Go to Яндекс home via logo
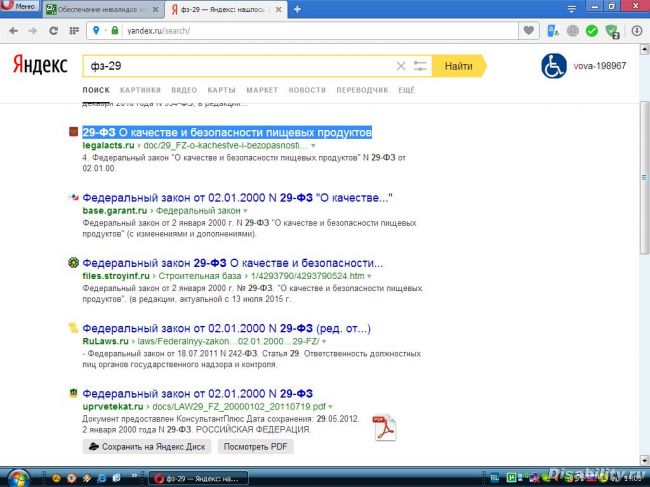650x487 pixels. click(40, 65)
